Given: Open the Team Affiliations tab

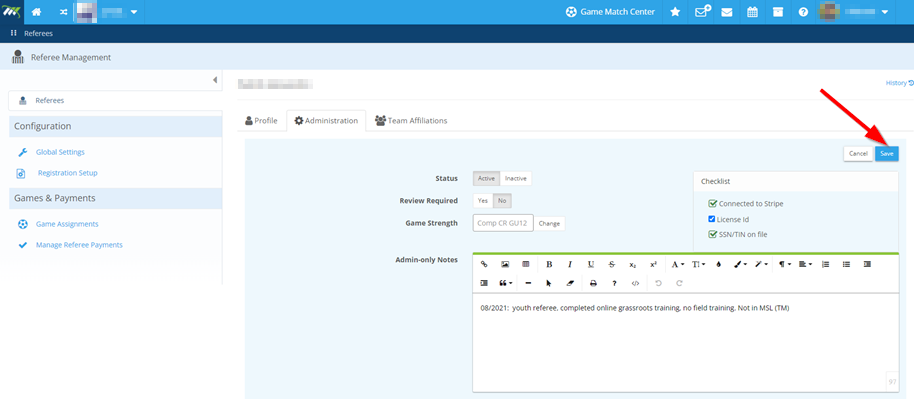Looking at the screenshot, I should tap(411, 121).
